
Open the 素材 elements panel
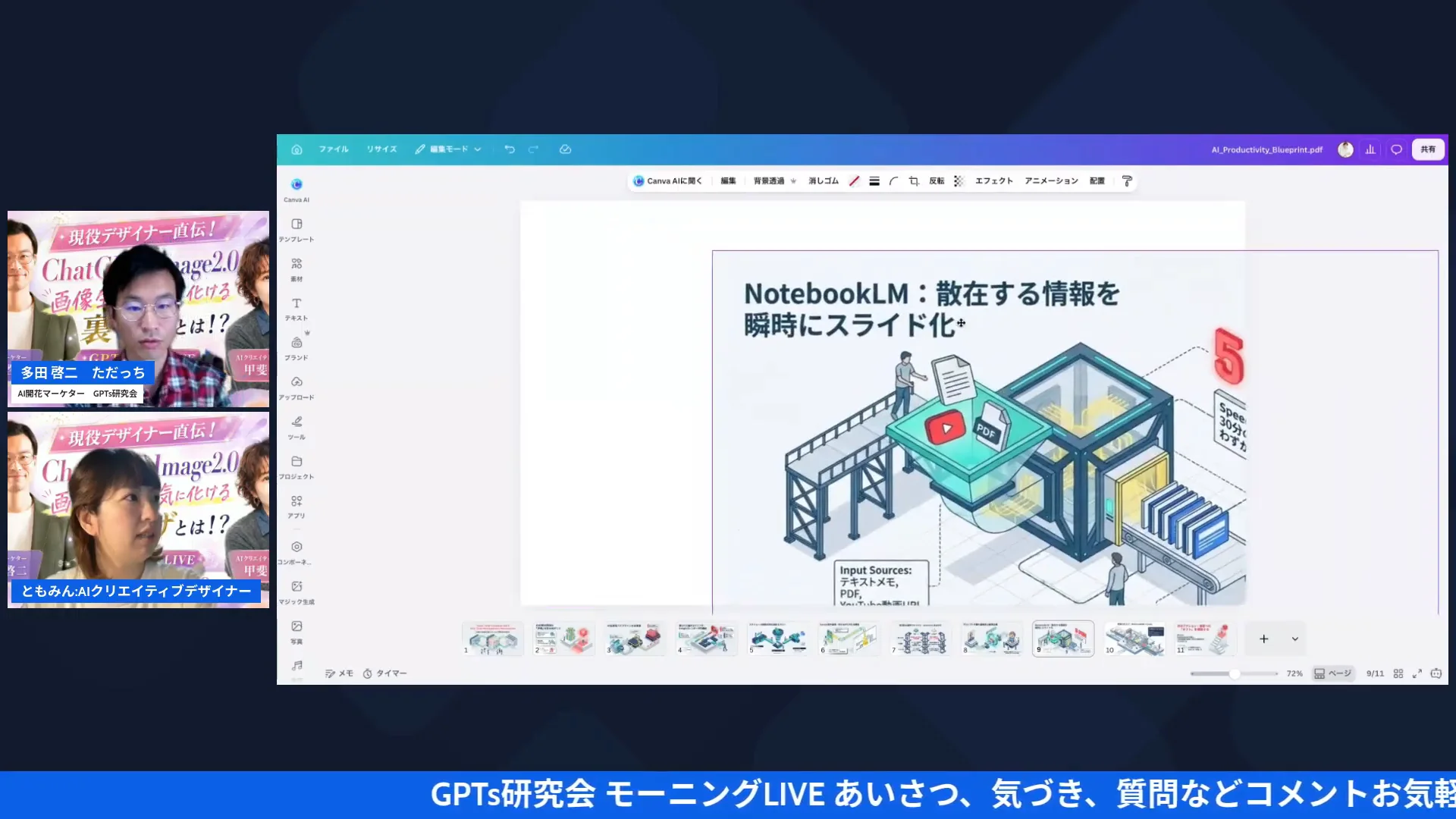[297, 269]
